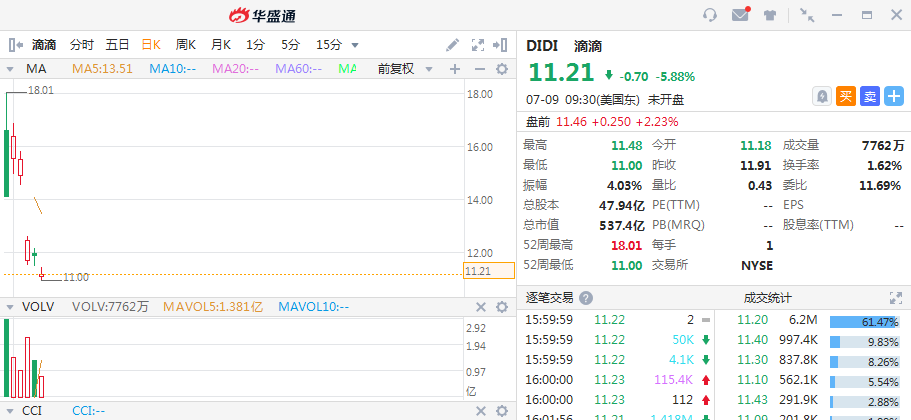Click help icon beside 逐笔交易

click(x=586, y=298)
